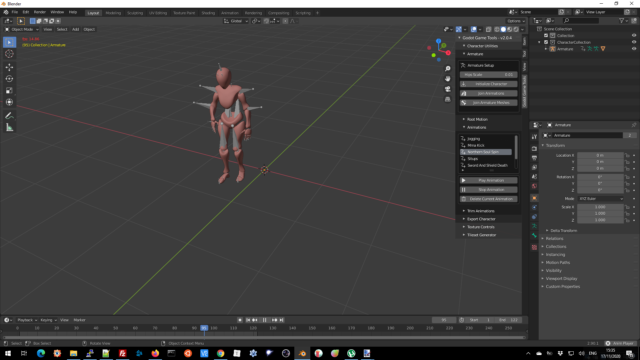The height and width of the screenshot is (360, 640).
Task: Switch perspective/orthographic with the grid icon
Action: click(448, 99)
